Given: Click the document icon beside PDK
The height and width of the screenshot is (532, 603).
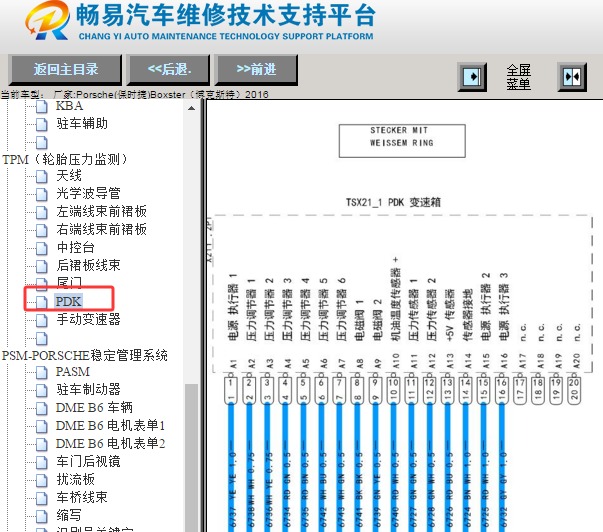Looking at the screenshot, I should (x=42, y=302).
